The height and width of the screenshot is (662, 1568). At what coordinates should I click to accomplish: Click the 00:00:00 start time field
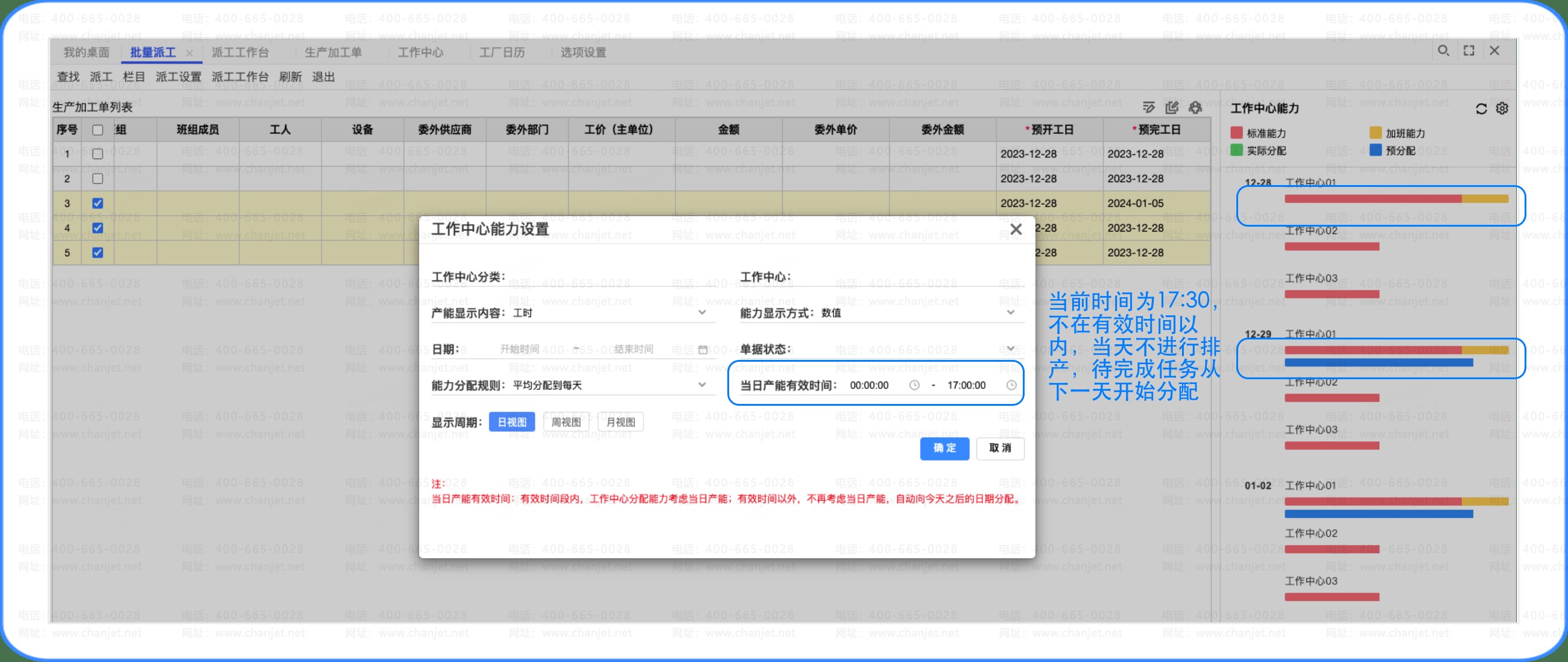tap(869, 385)
